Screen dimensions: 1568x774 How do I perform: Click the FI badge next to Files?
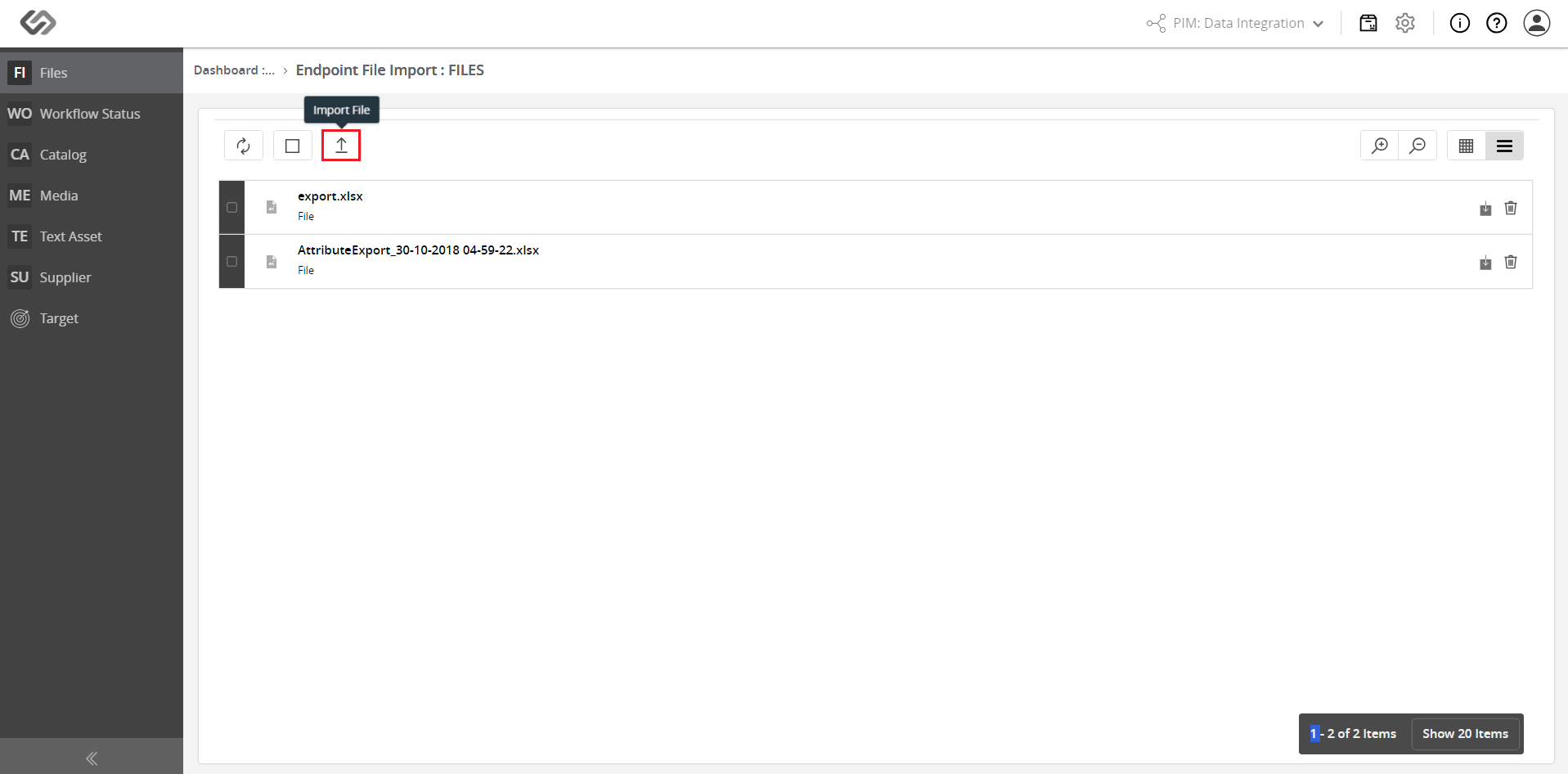point(20,73)
